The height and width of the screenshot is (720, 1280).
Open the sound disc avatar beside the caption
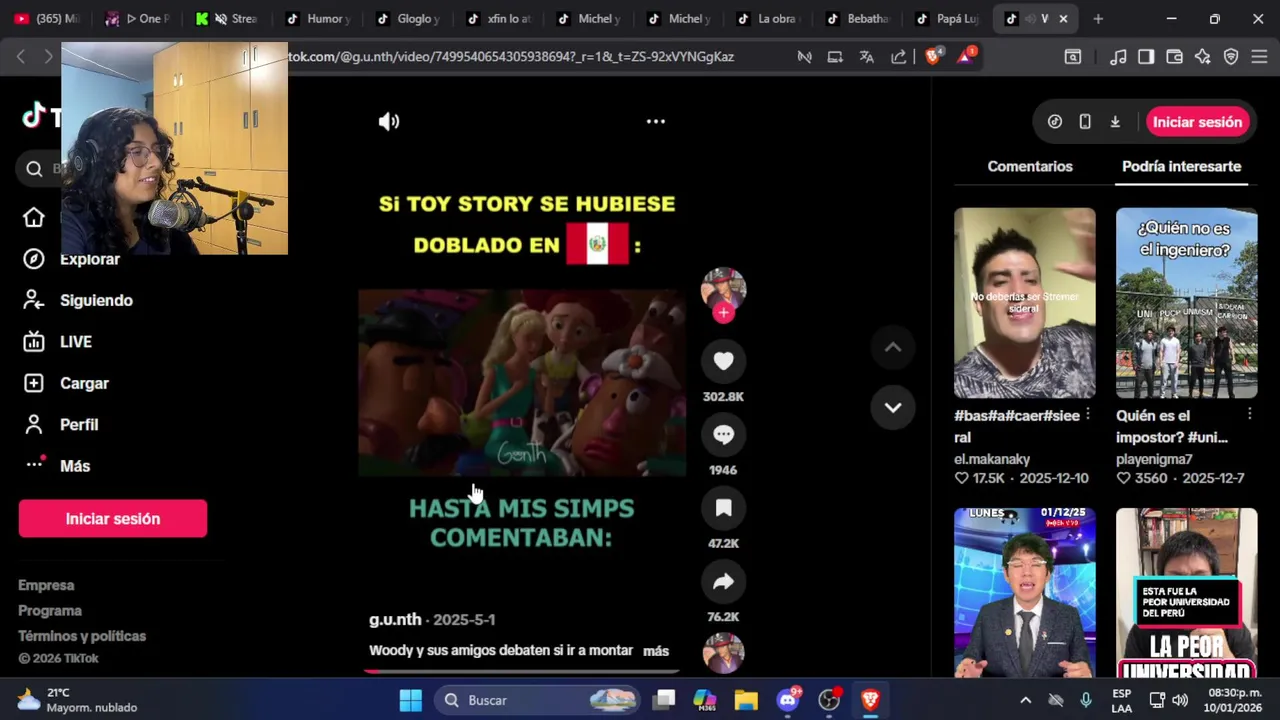[723, 653]
